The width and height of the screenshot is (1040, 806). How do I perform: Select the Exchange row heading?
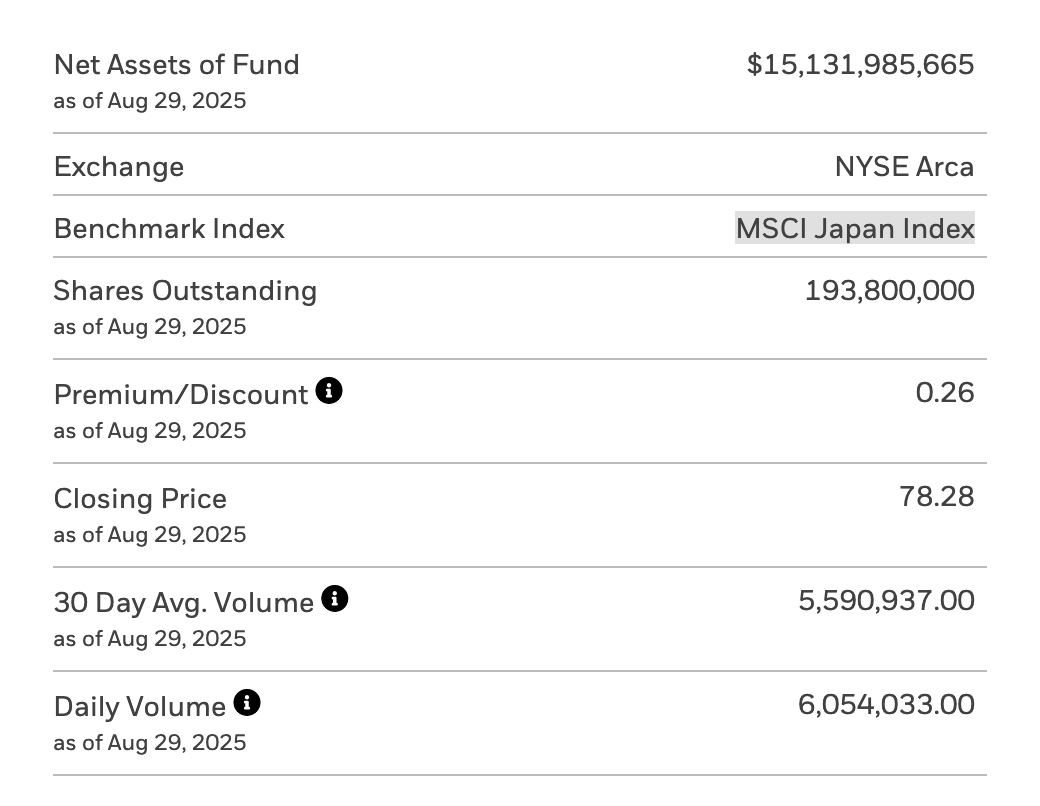(x=118, y=166)
